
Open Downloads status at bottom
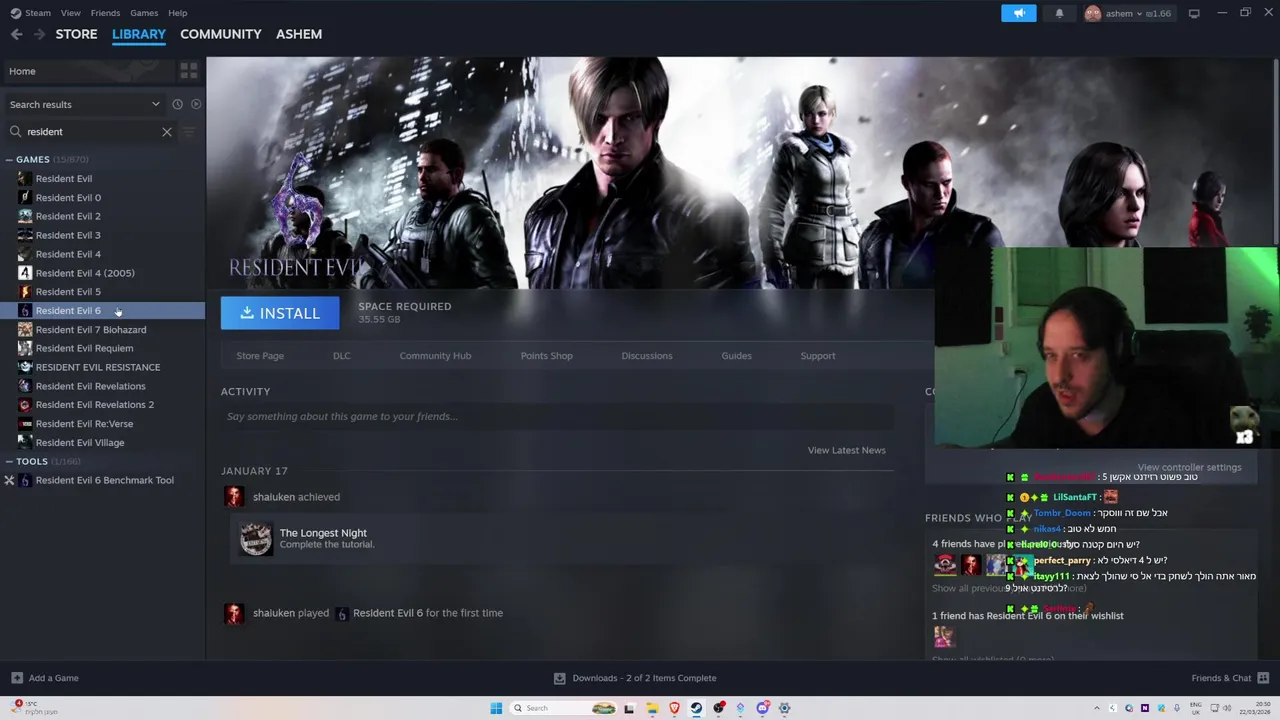coord(635,678)
